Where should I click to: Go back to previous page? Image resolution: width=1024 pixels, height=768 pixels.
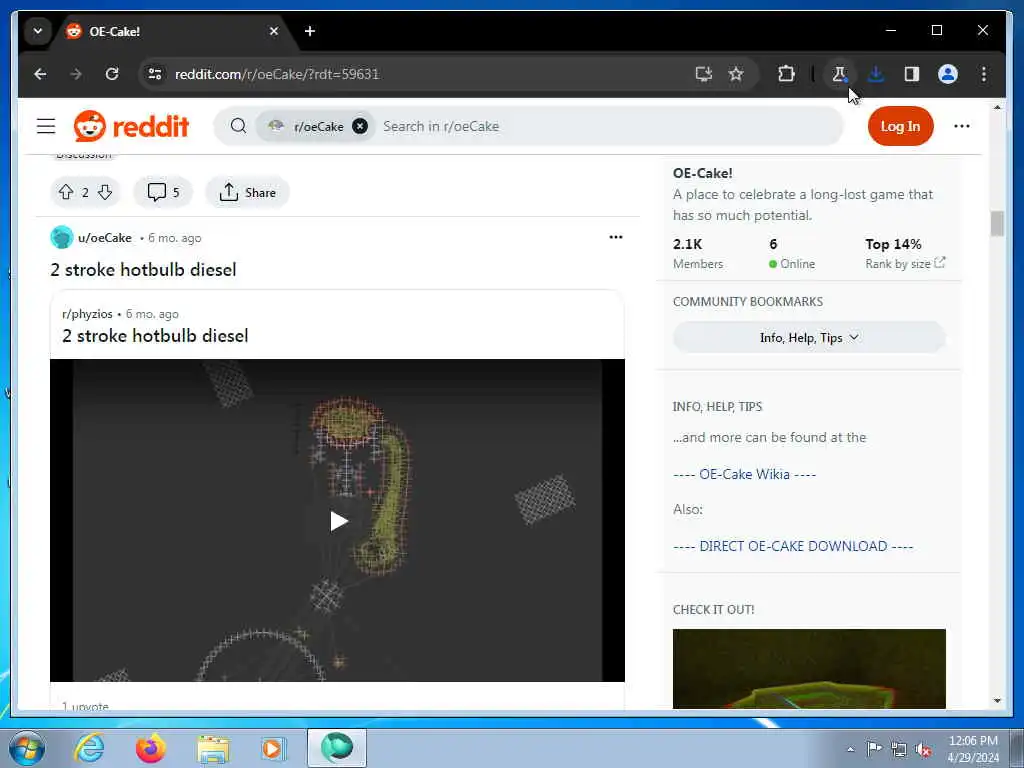click(x=40, y=74)
